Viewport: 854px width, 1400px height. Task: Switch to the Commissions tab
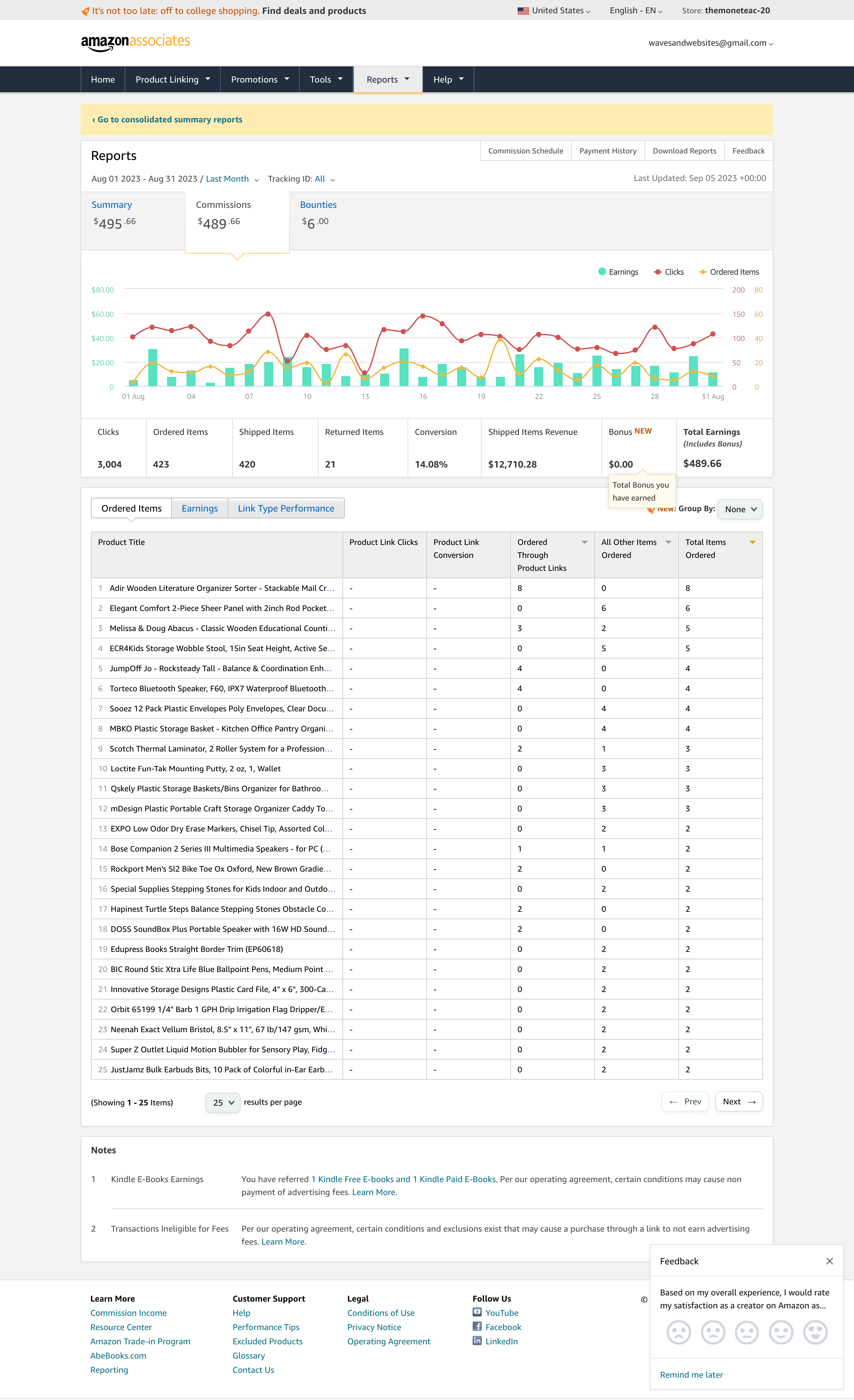pyautogui.click(x=237, y=221)
